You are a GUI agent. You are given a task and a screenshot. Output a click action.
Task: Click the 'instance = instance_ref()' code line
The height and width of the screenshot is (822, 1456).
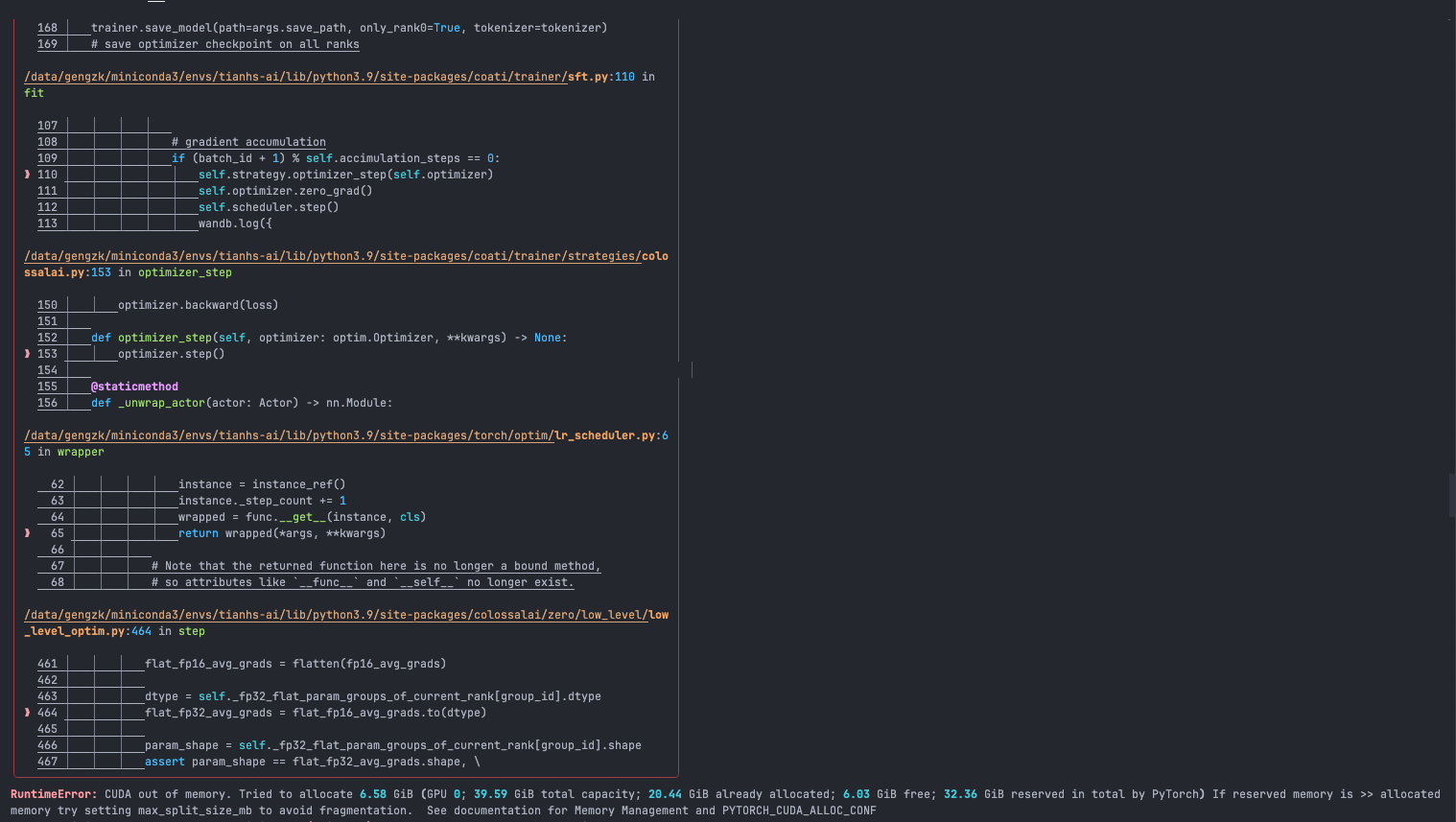(x=262, y=484)
